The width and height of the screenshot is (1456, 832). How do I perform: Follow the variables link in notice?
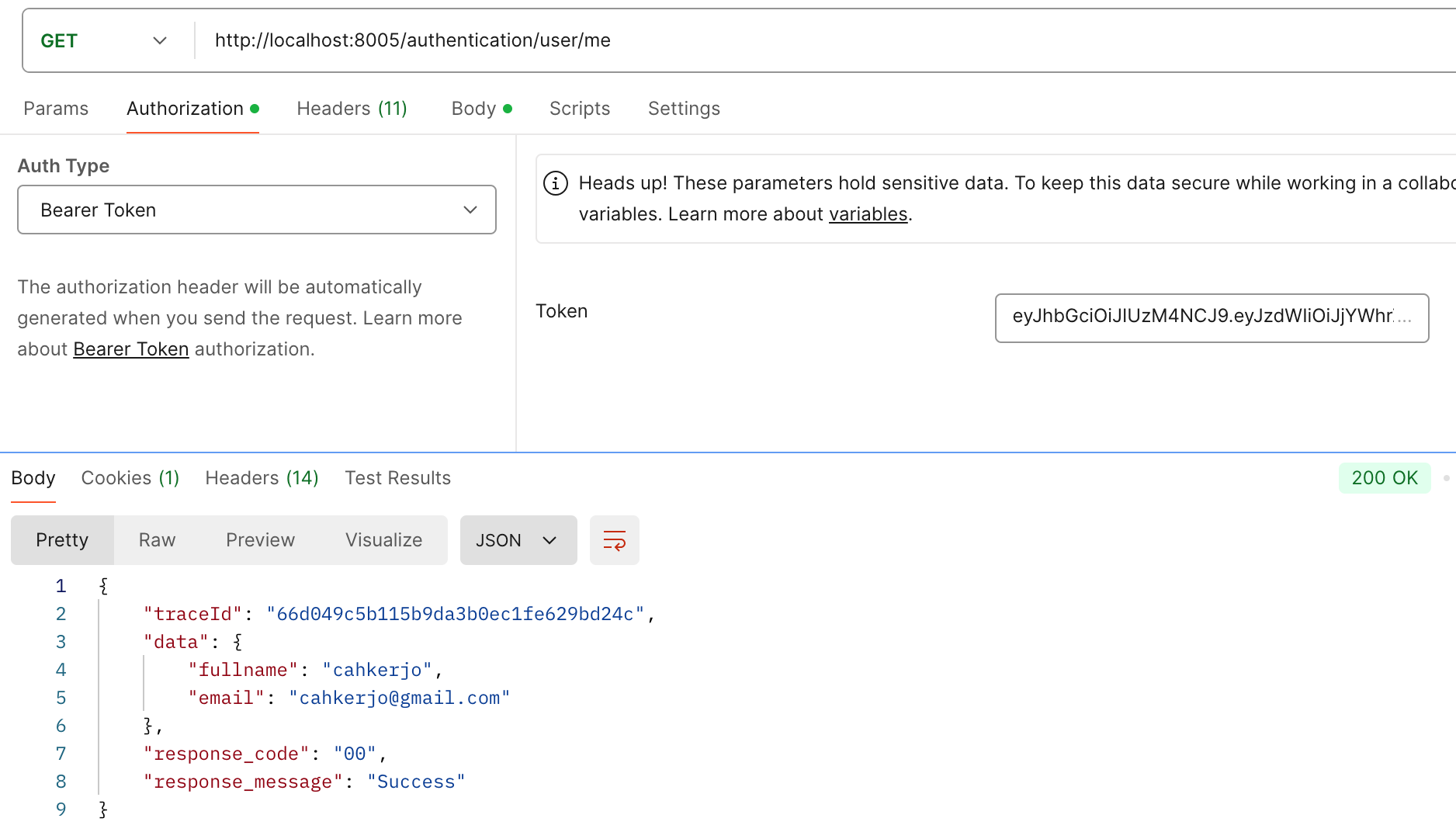[868, 214]
